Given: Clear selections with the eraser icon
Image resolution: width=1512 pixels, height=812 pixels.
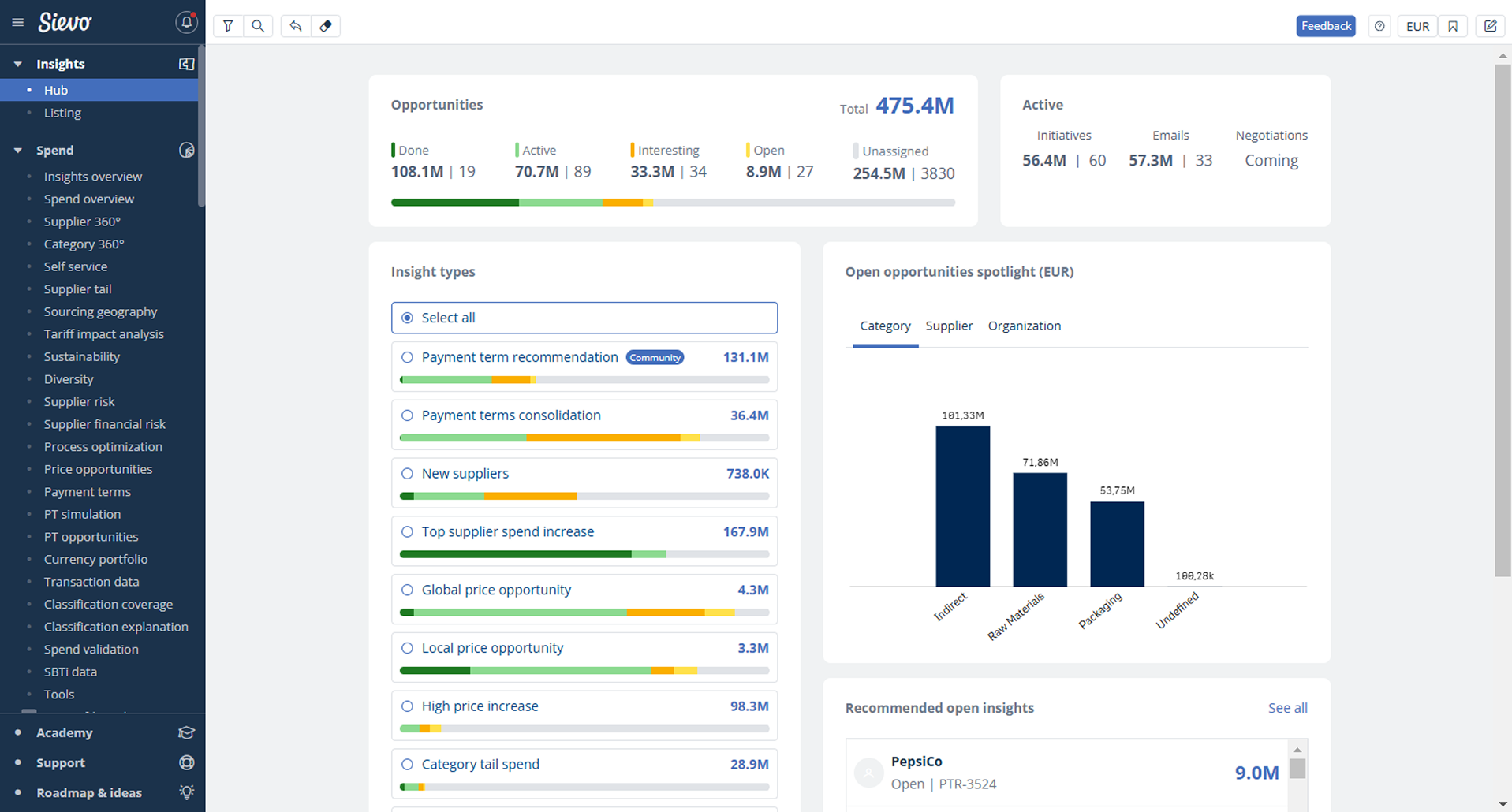Looking at the screenshot, I should (x=326, y=26).
